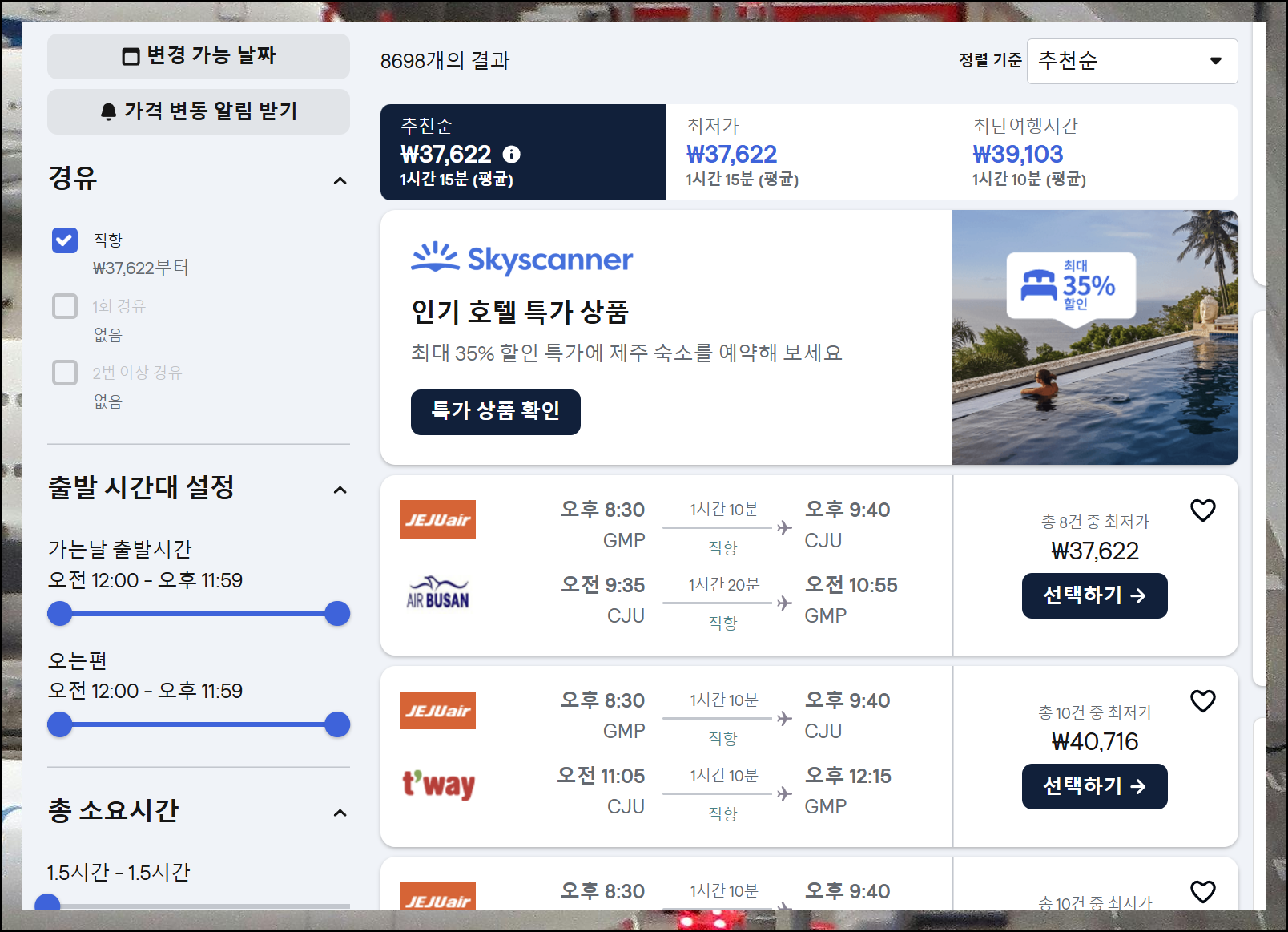Click the 1.5시간 - 1.5시간 duration text

pyautogui.click(x=119, y=872)
